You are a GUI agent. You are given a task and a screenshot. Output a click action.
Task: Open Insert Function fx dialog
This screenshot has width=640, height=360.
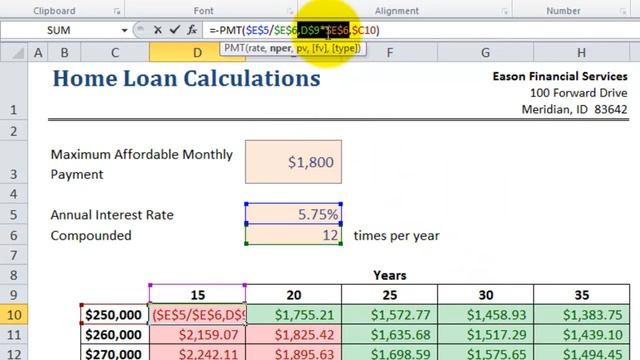(x=192, y=30)
